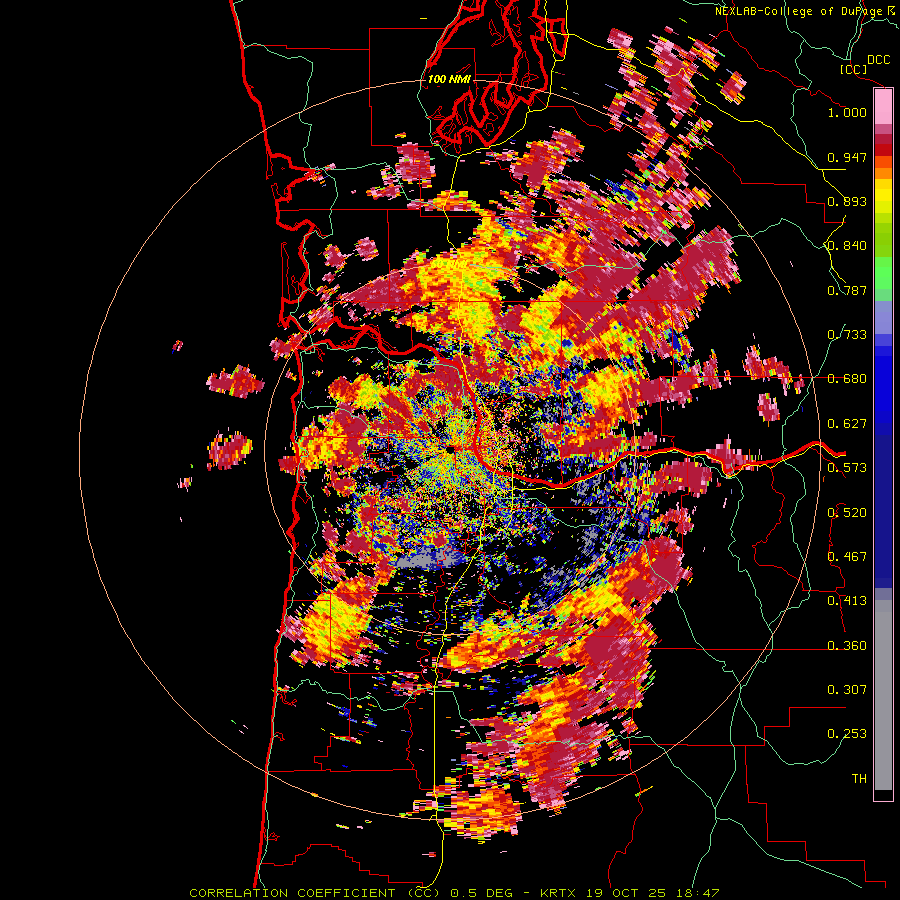Click the [CC] legend unit label

click(853, 69)
